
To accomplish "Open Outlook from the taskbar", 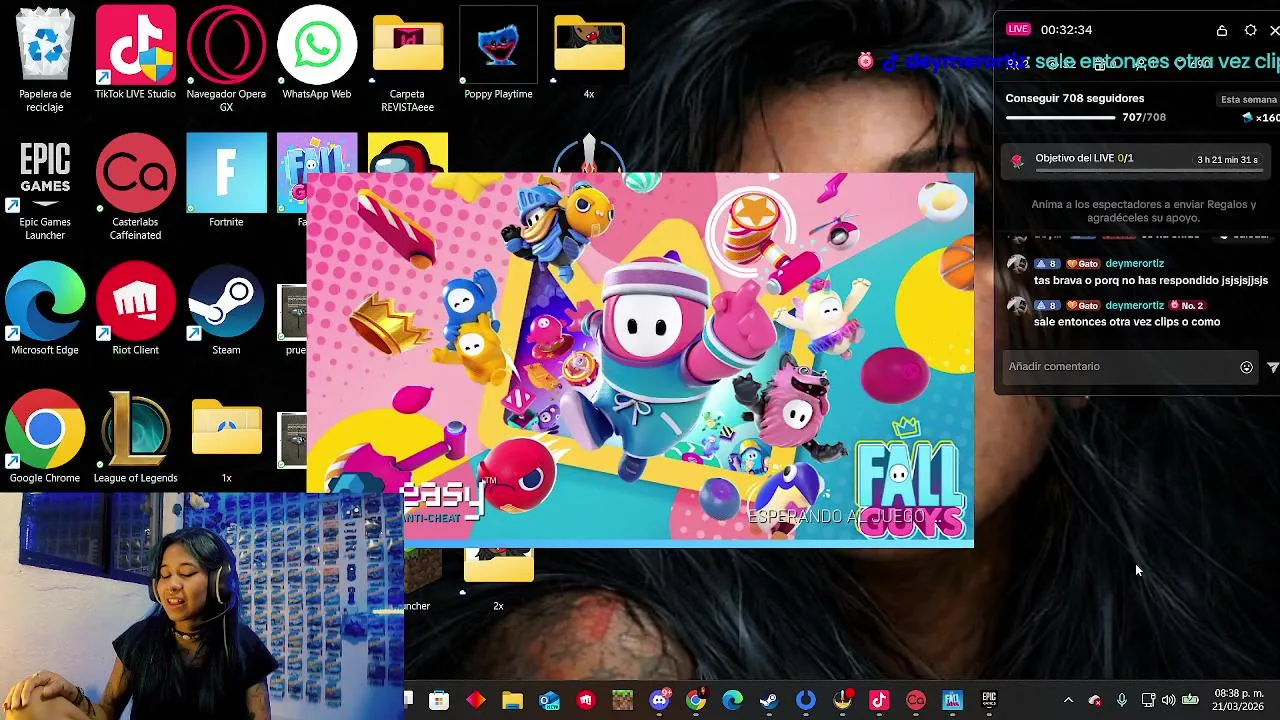I will point(549,700).
